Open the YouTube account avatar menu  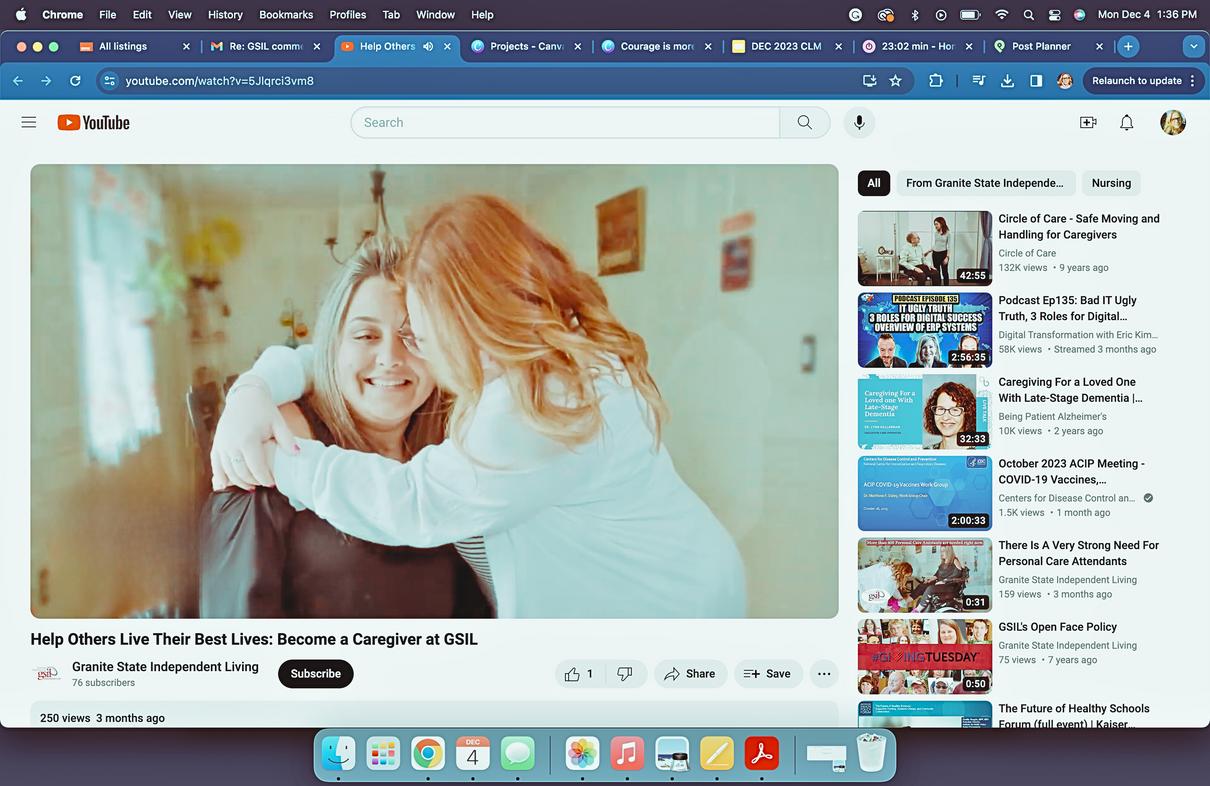[x=1173, y=122]
